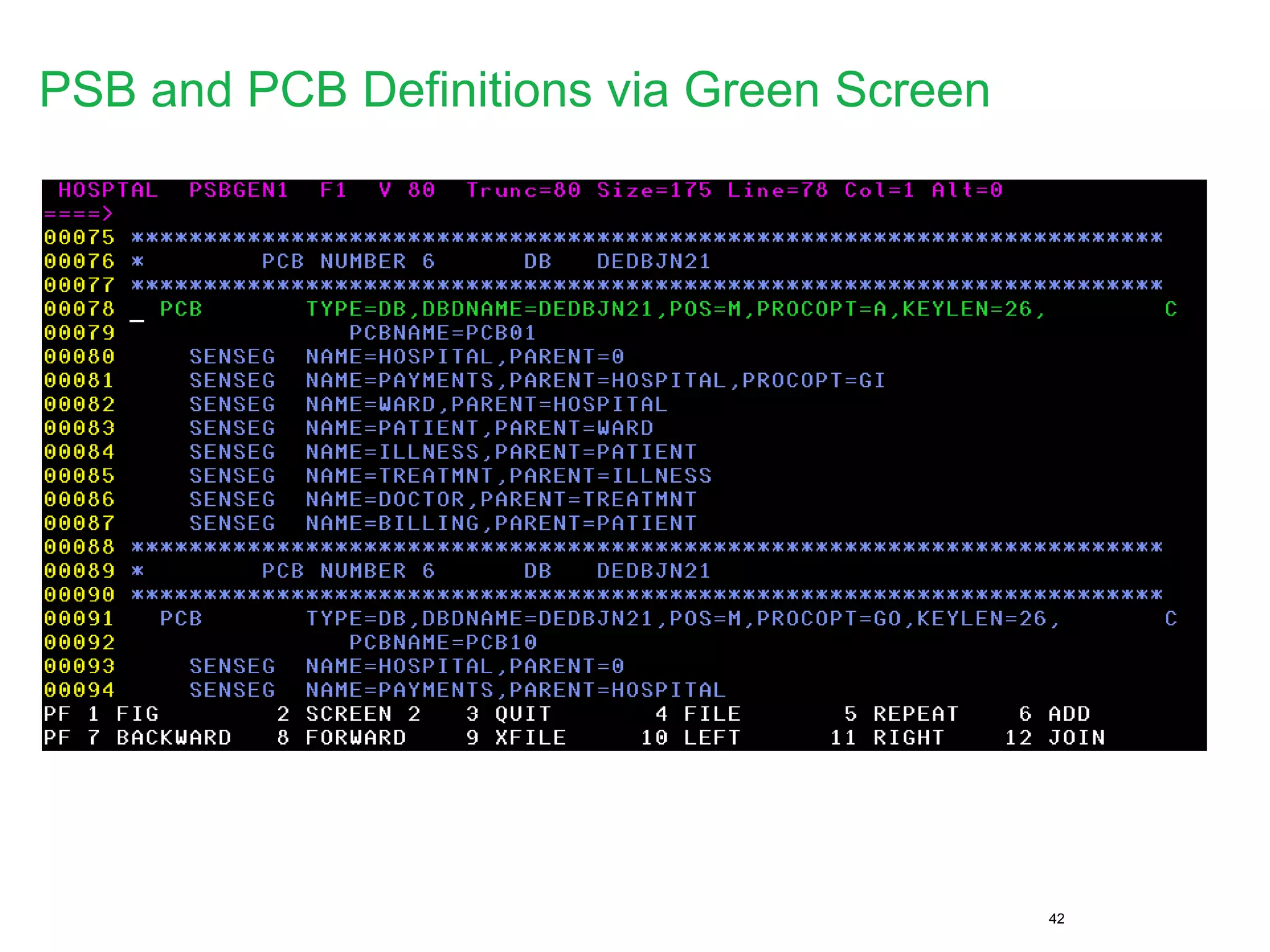This screenshot has width=1270, height=952.
Task: Click continuation character C on line 00078
Action: (1171, 309)
